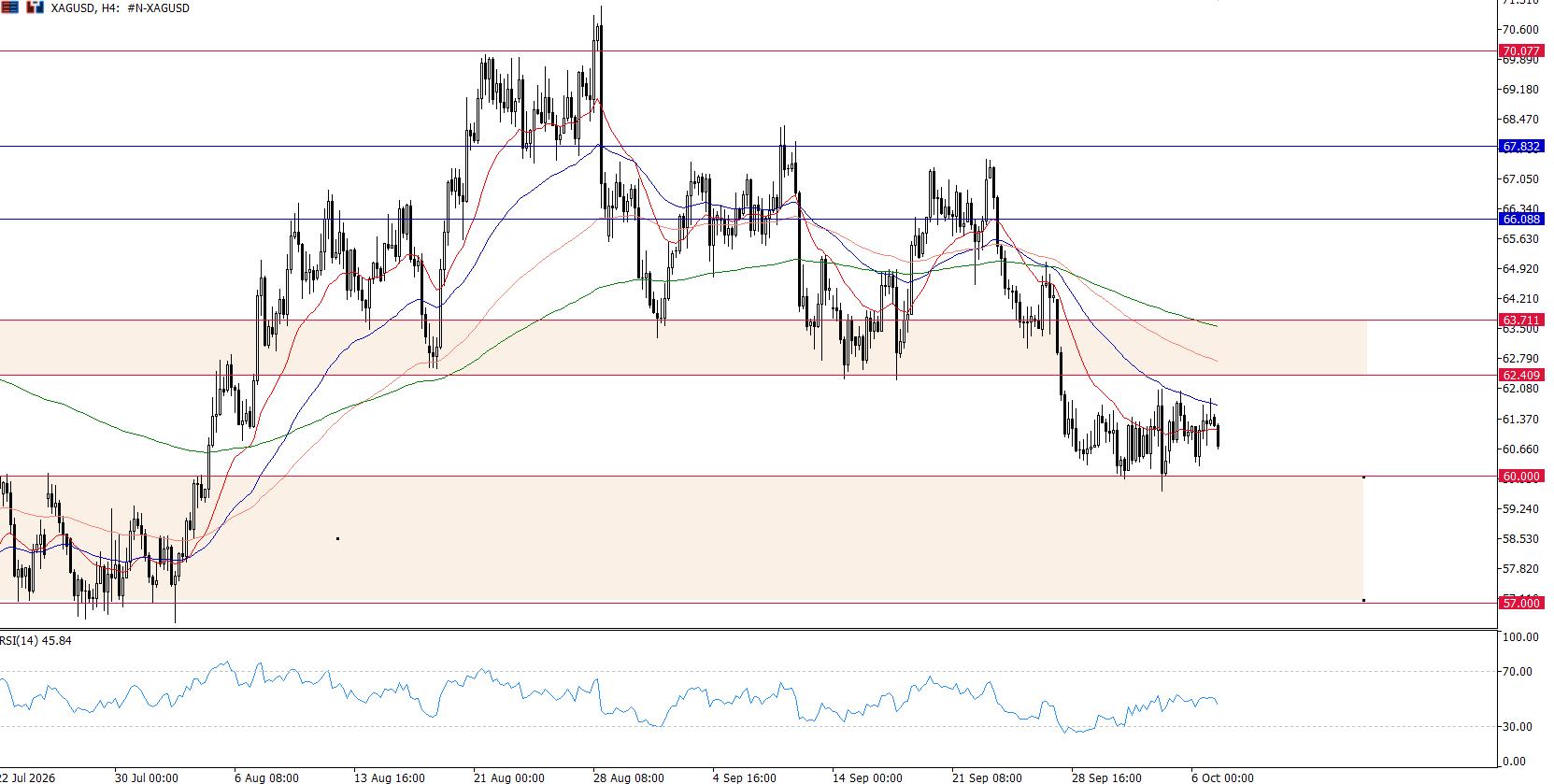Click the 6 Aug 08:00 time axis label
The width and height of the screenshot is (1554, 784).
[267, 777]
